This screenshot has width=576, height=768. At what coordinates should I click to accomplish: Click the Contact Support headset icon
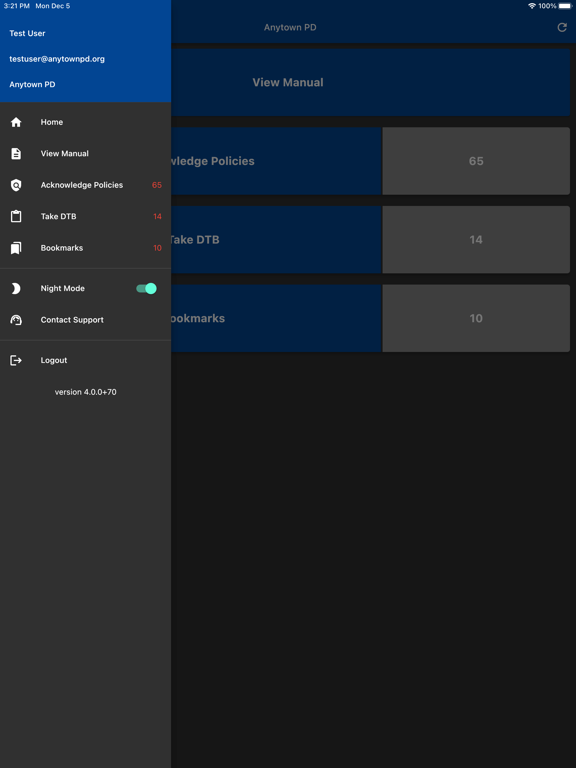tap(16, 320)
